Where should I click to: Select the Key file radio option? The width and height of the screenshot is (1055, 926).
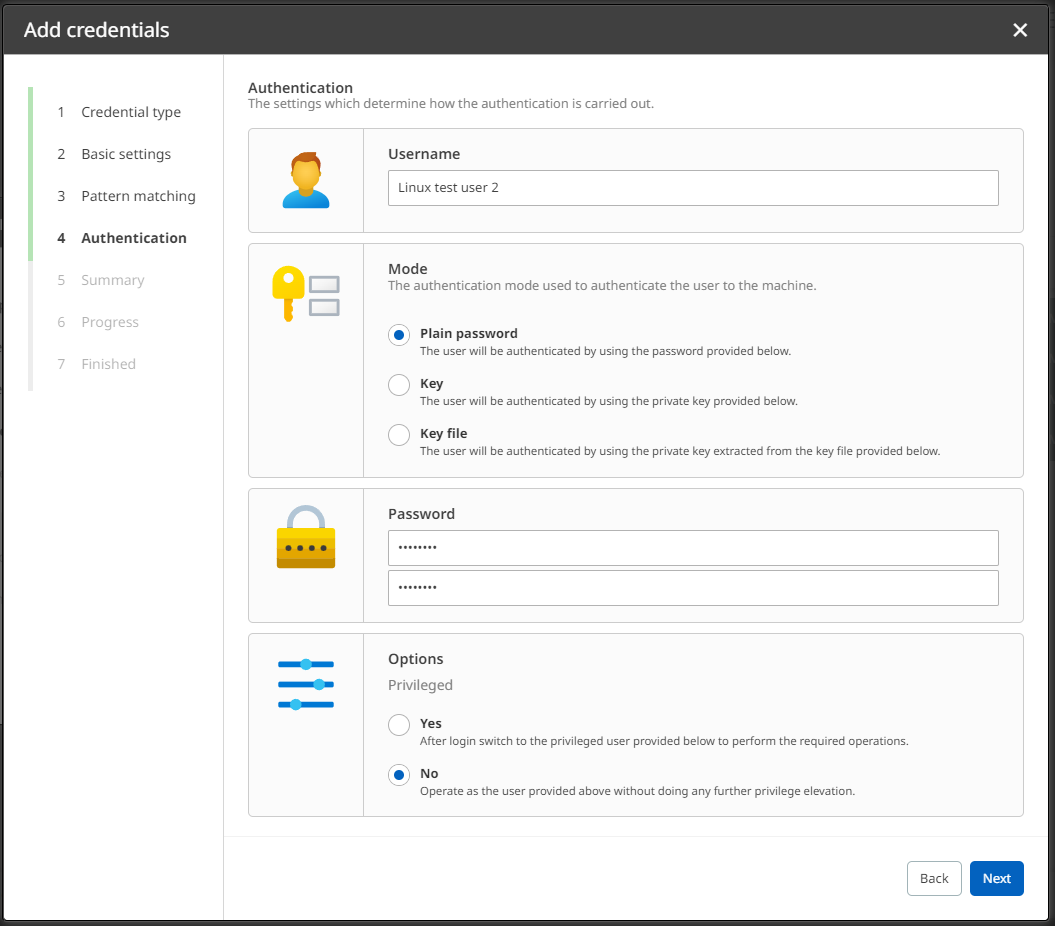tap(399, 435)
